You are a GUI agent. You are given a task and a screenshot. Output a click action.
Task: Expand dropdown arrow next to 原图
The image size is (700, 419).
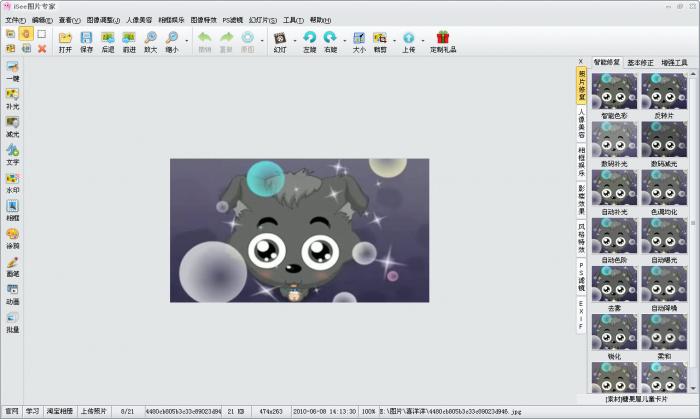tap(262, 41)
